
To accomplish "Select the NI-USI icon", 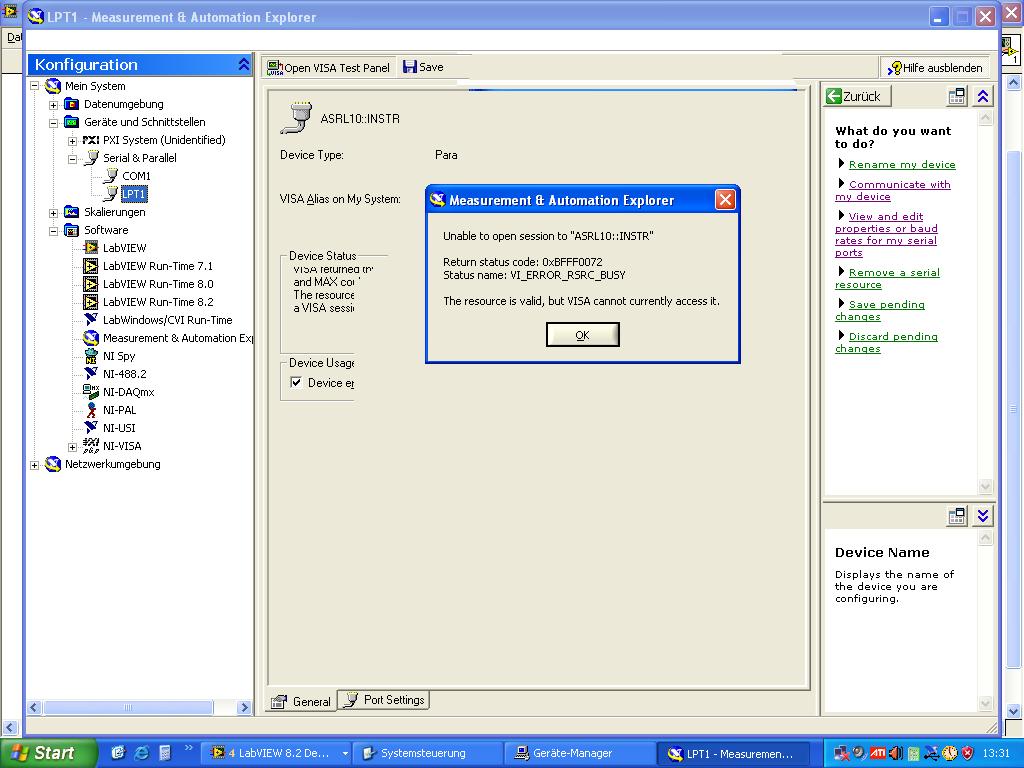I will [91, 427].
